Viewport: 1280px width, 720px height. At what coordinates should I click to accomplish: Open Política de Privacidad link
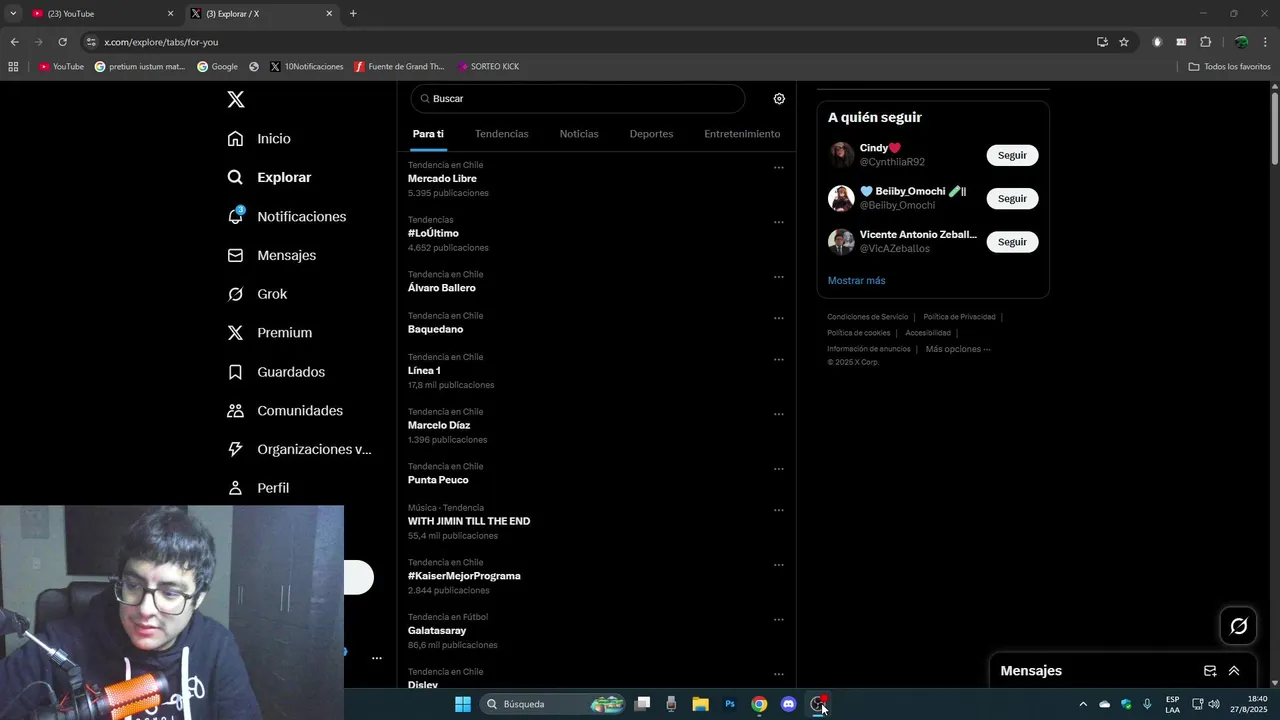click(x=959, y=317)
